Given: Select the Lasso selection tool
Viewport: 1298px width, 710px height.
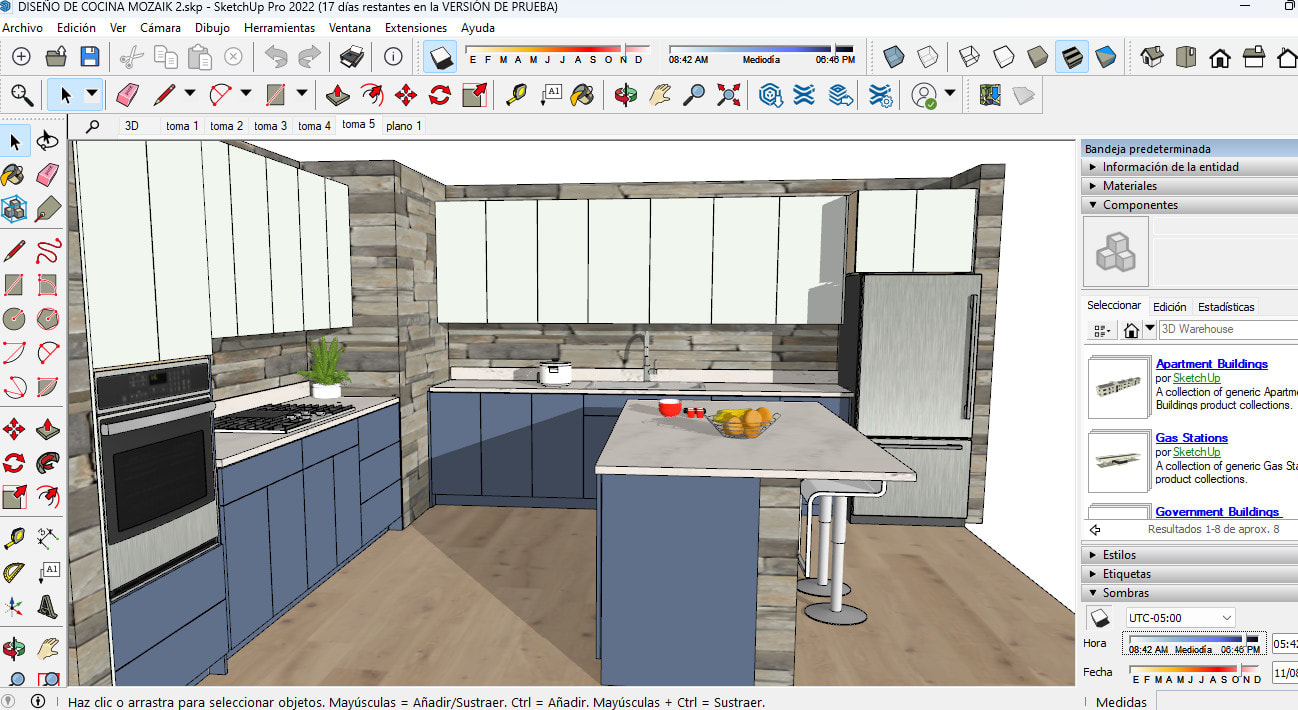Looking at the screenshot, I should pos(48,142).
